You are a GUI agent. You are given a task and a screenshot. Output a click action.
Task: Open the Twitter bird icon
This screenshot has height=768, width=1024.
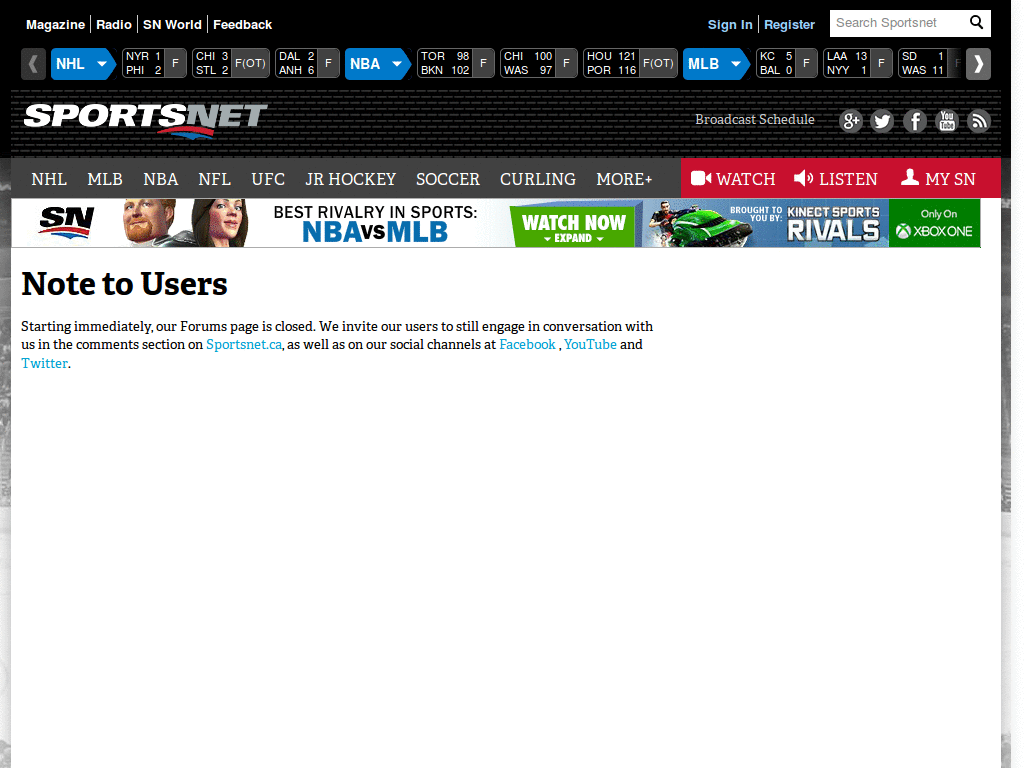882,121
